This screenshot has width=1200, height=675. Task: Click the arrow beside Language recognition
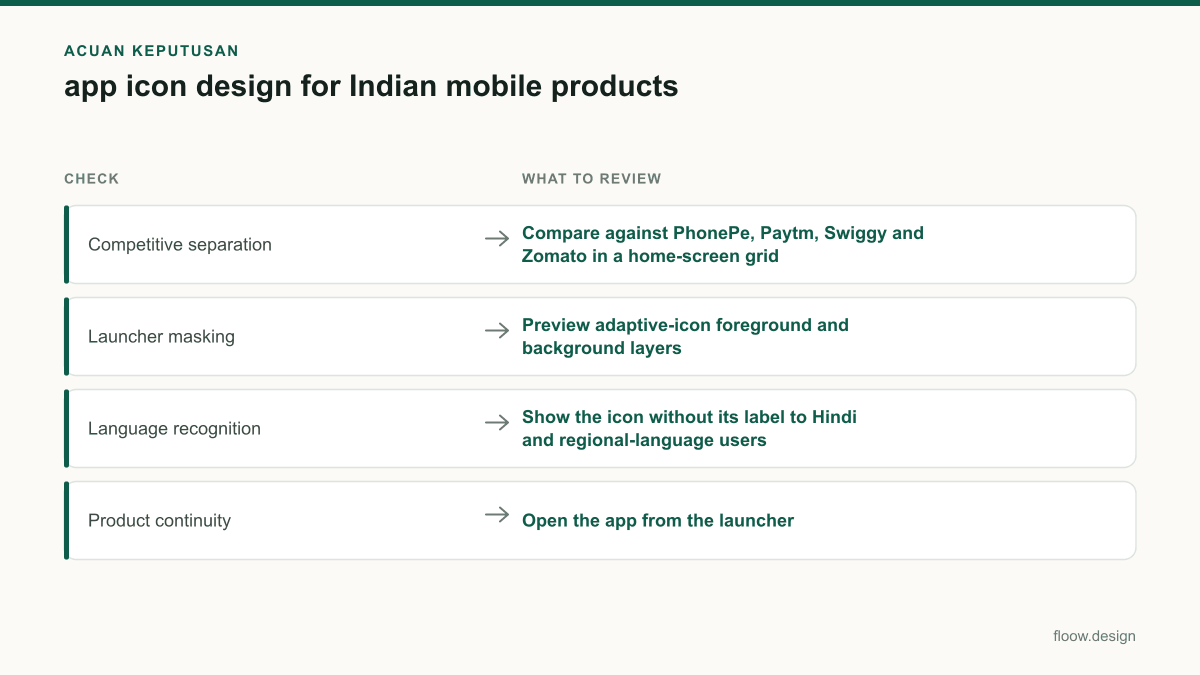click(x=497, y=422)
